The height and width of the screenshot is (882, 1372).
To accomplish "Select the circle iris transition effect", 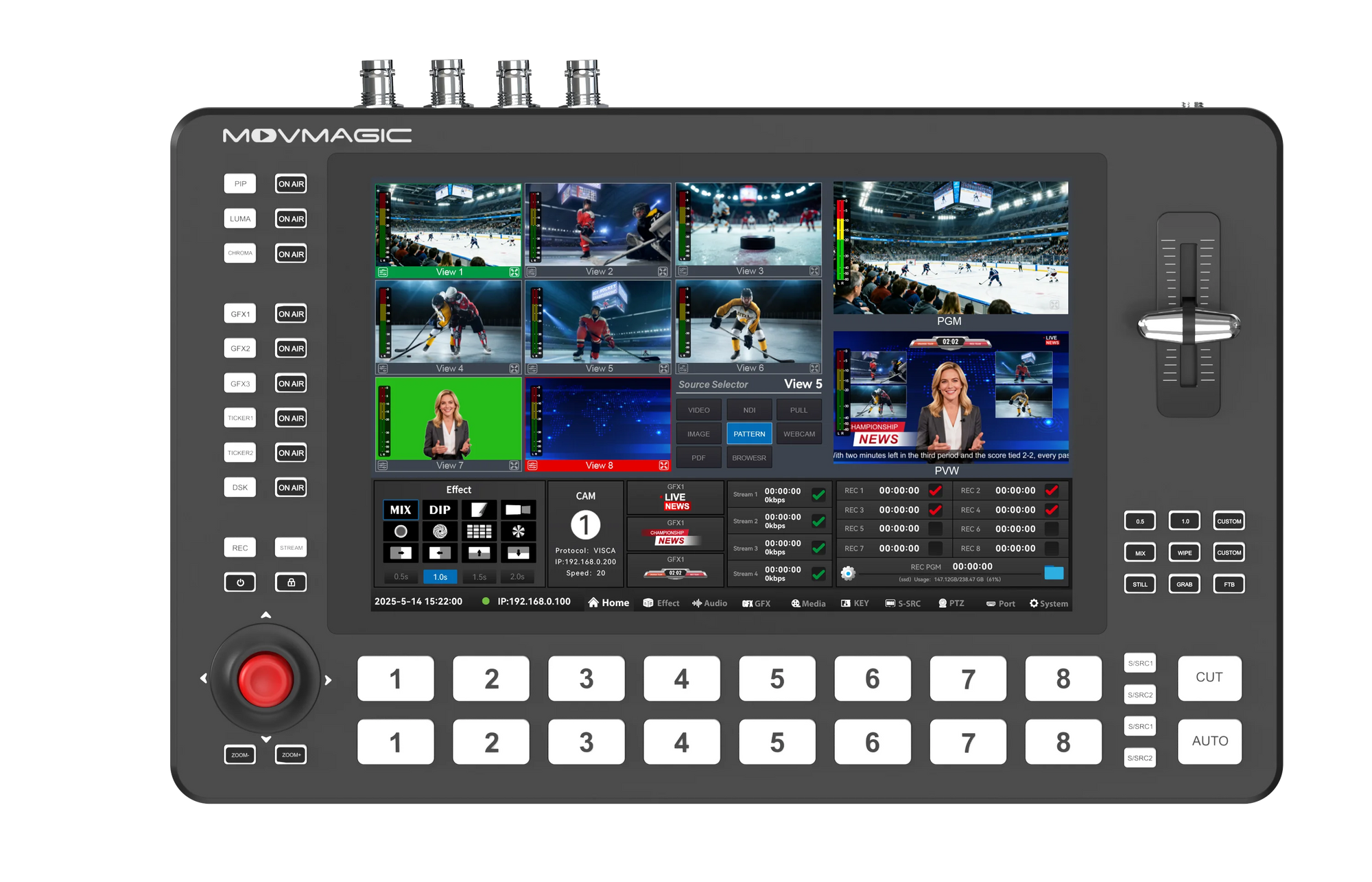I will [401, 531].
